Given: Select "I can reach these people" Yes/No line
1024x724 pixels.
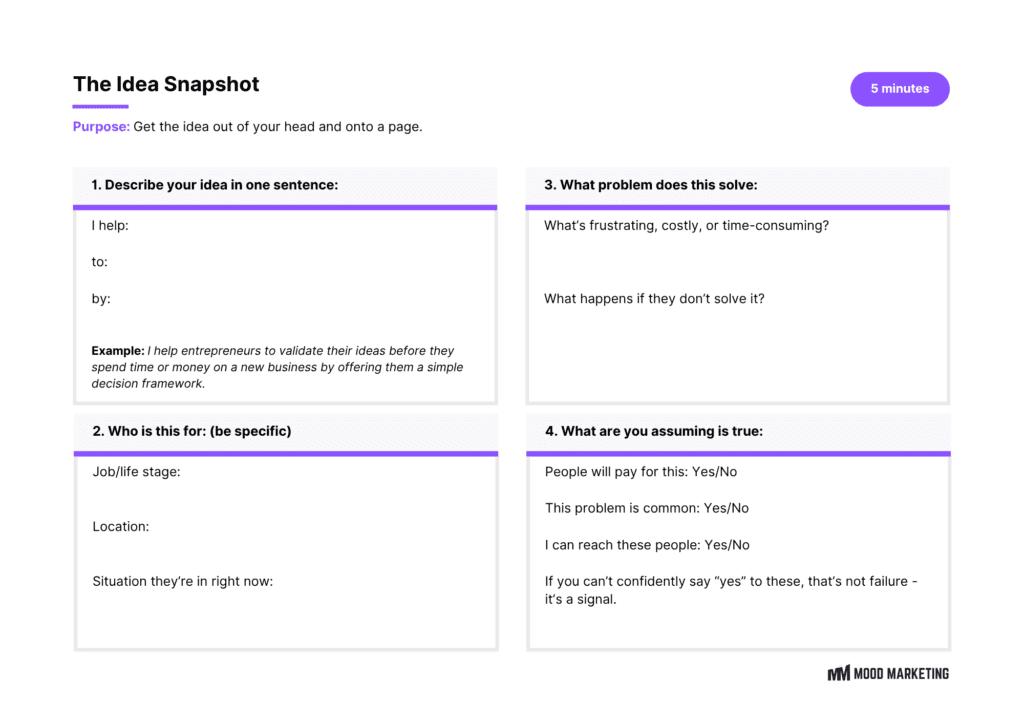Looking at the screenshot, I should pos(647,545).
